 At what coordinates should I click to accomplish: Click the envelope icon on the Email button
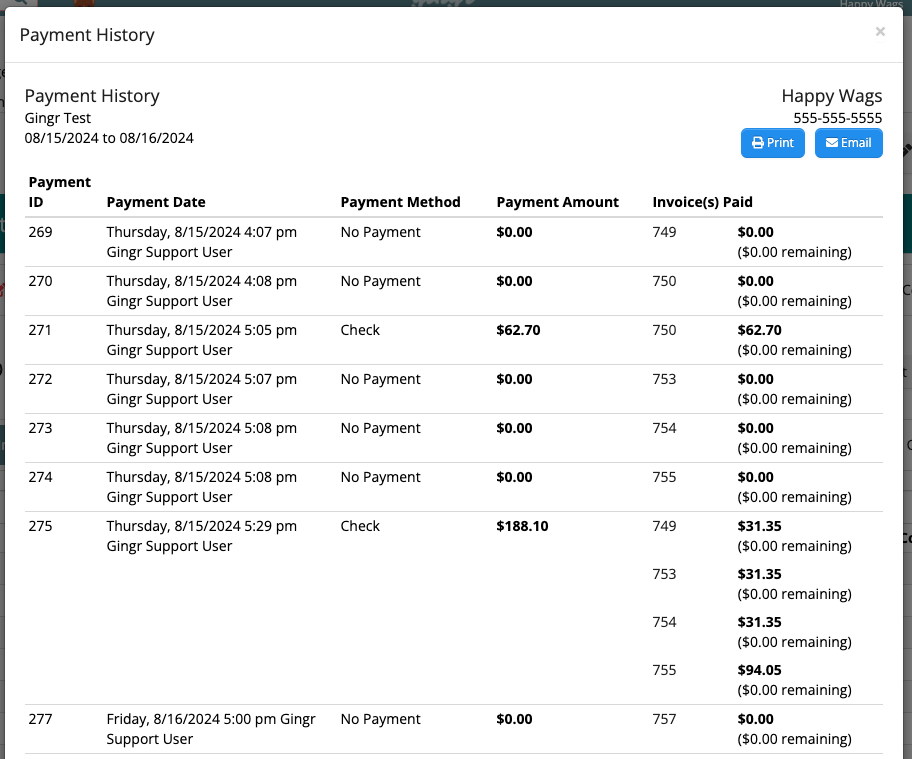pos(829,142)
